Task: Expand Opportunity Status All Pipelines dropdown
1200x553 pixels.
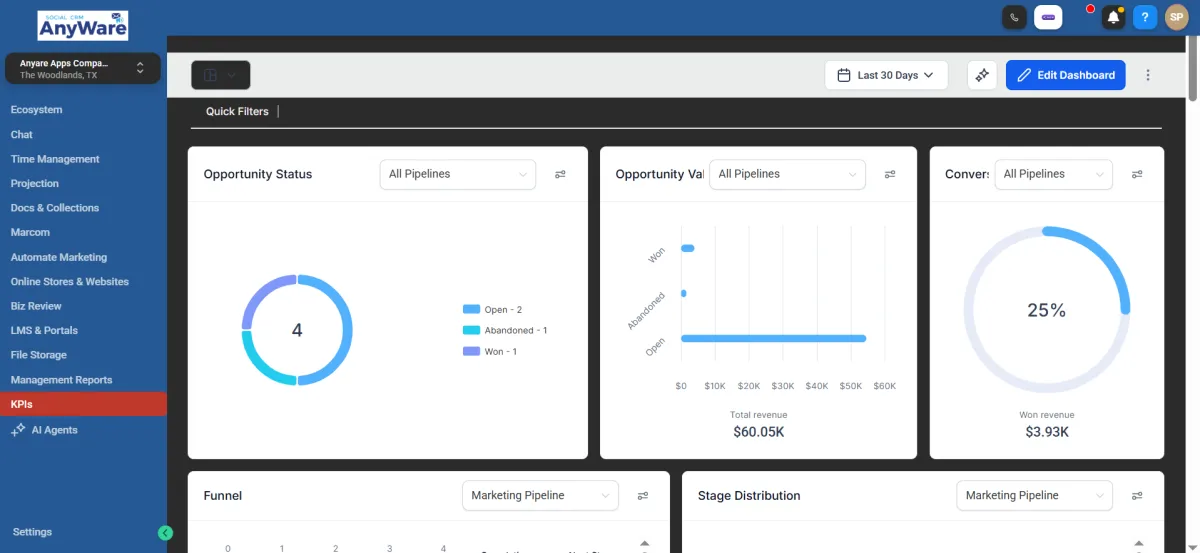Action: (x=458, y=174)
